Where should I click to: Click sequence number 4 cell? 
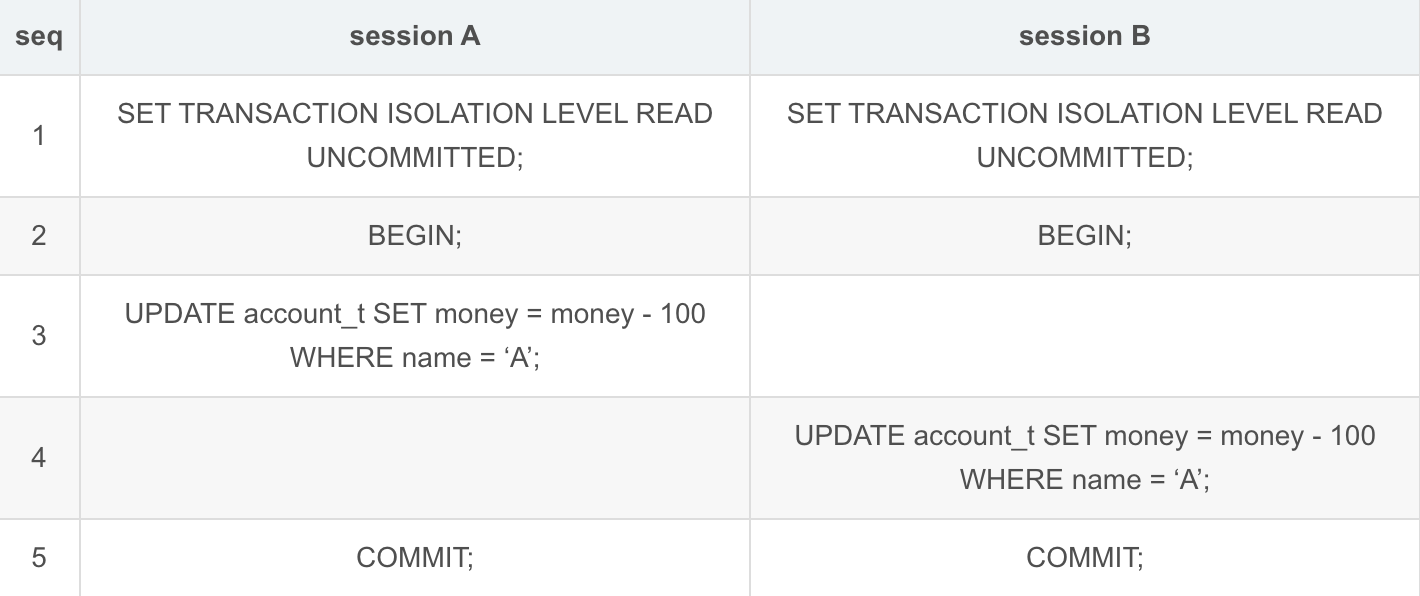click(39, 458)
